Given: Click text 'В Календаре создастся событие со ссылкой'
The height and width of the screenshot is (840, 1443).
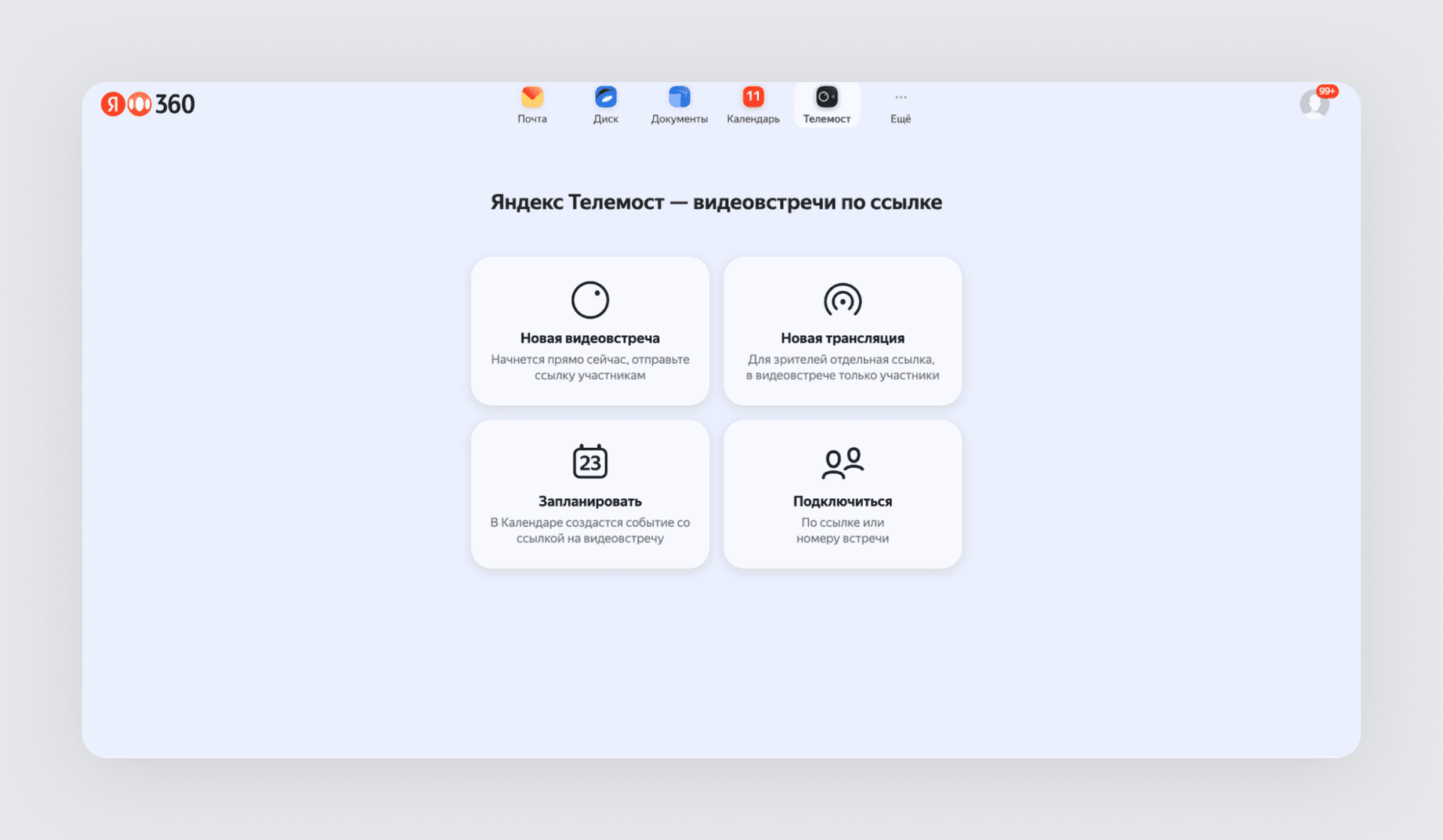Looking at the screenshot, I should click(x=590, y=530).
